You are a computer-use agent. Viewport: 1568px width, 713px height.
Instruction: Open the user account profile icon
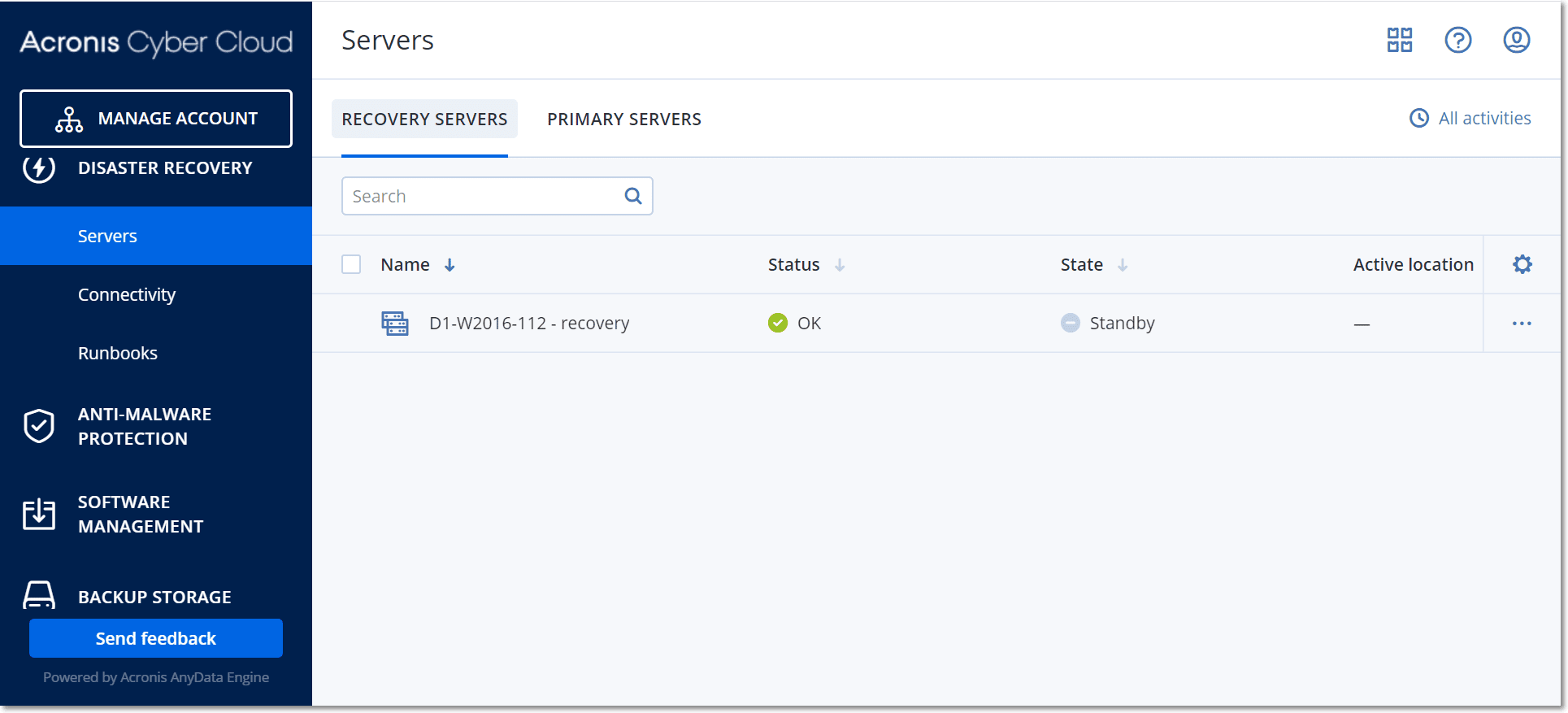coord(1516,40)
